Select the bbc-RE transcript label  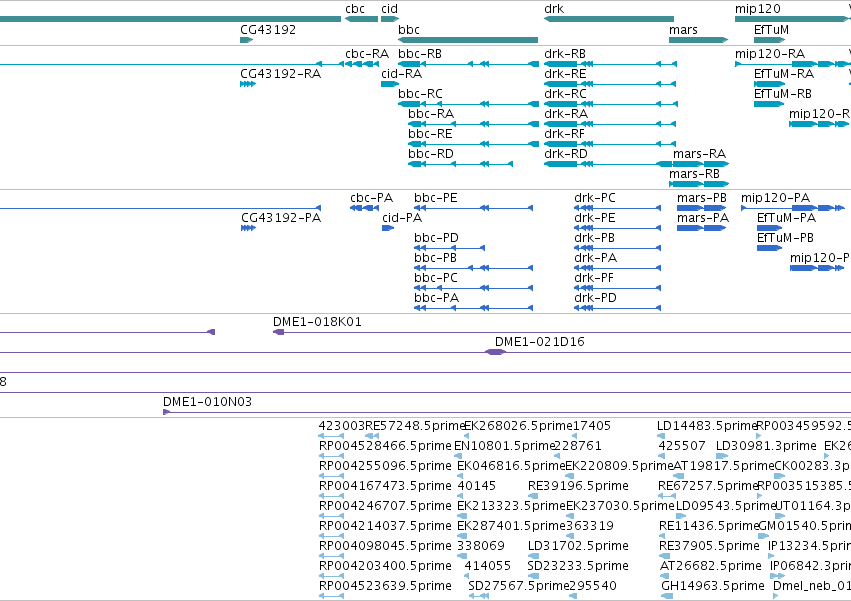point(430,134)
